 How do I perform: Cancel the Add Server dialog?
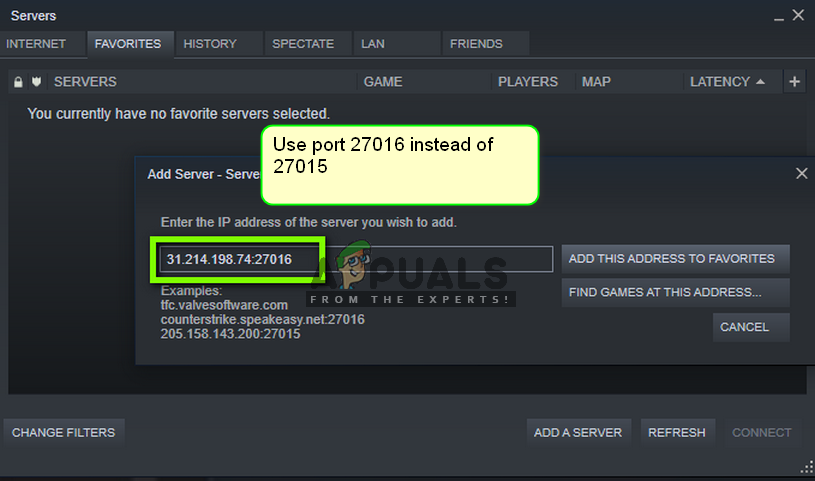(751, 327)
